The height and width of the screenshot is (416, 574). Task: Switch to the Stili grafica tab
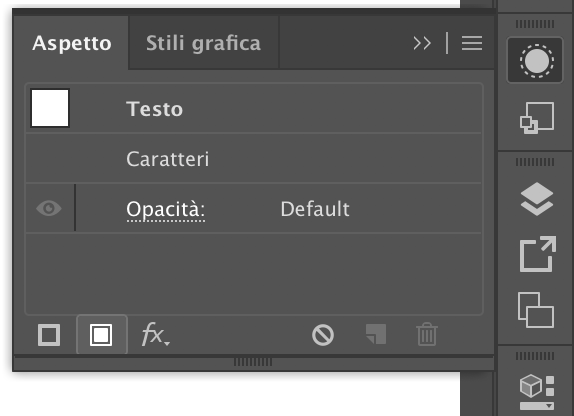click(204, 43)
